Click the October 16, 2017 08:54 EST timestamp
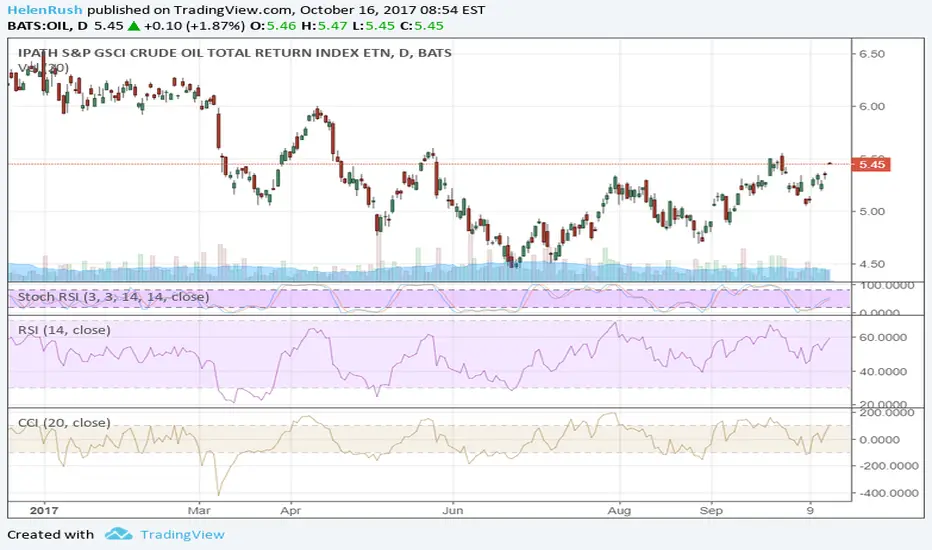 [x=392, y=10]
